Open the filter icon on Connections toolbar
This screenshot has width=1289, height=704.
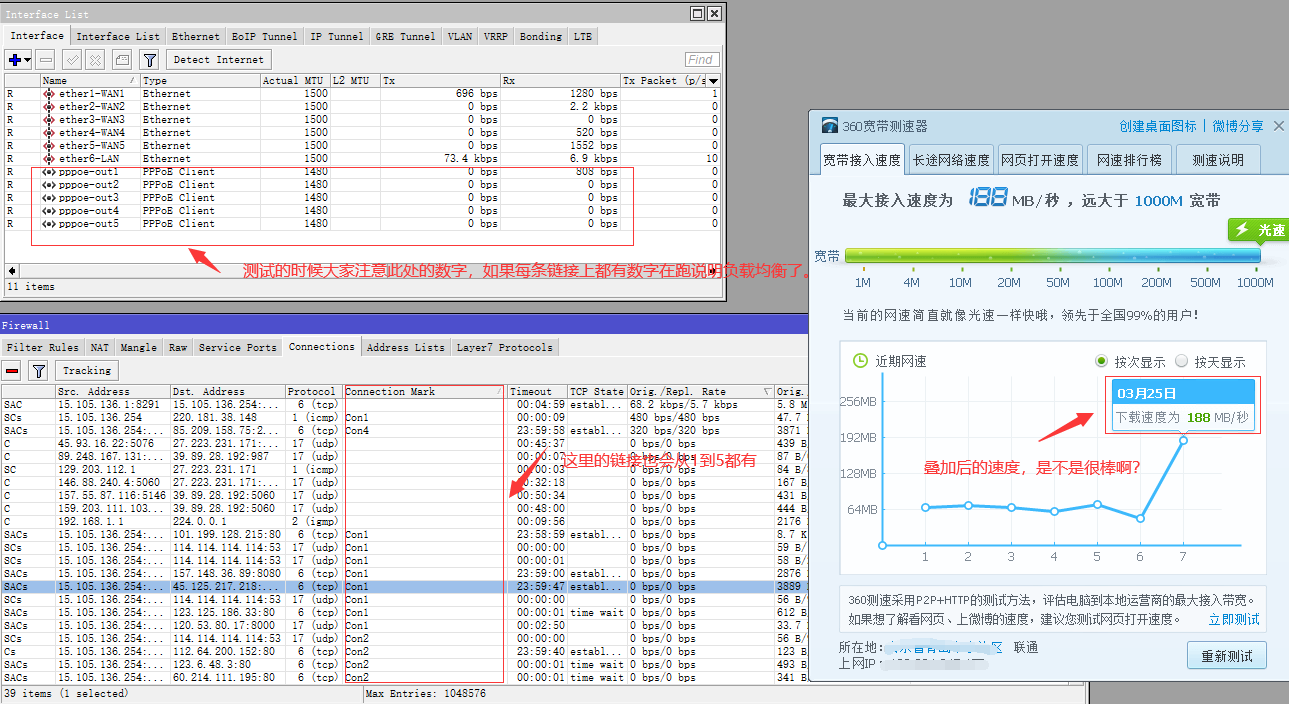pyautogui.click(x=37, y=371)
